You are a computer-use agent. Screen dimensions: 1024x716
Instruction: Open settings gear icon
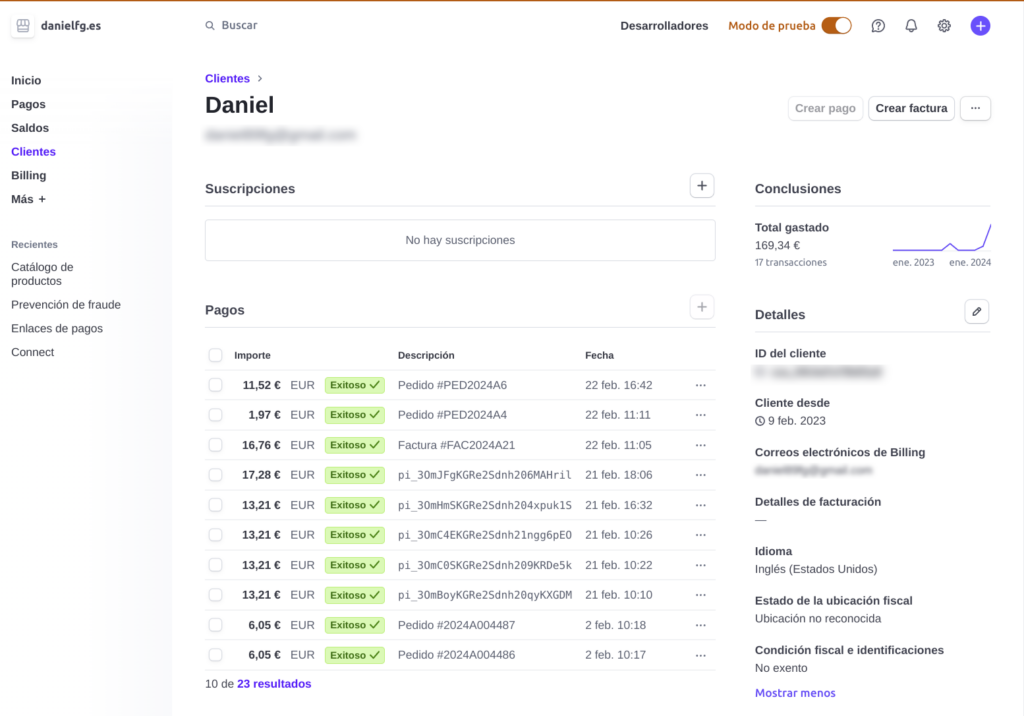(x=944, y=26)
